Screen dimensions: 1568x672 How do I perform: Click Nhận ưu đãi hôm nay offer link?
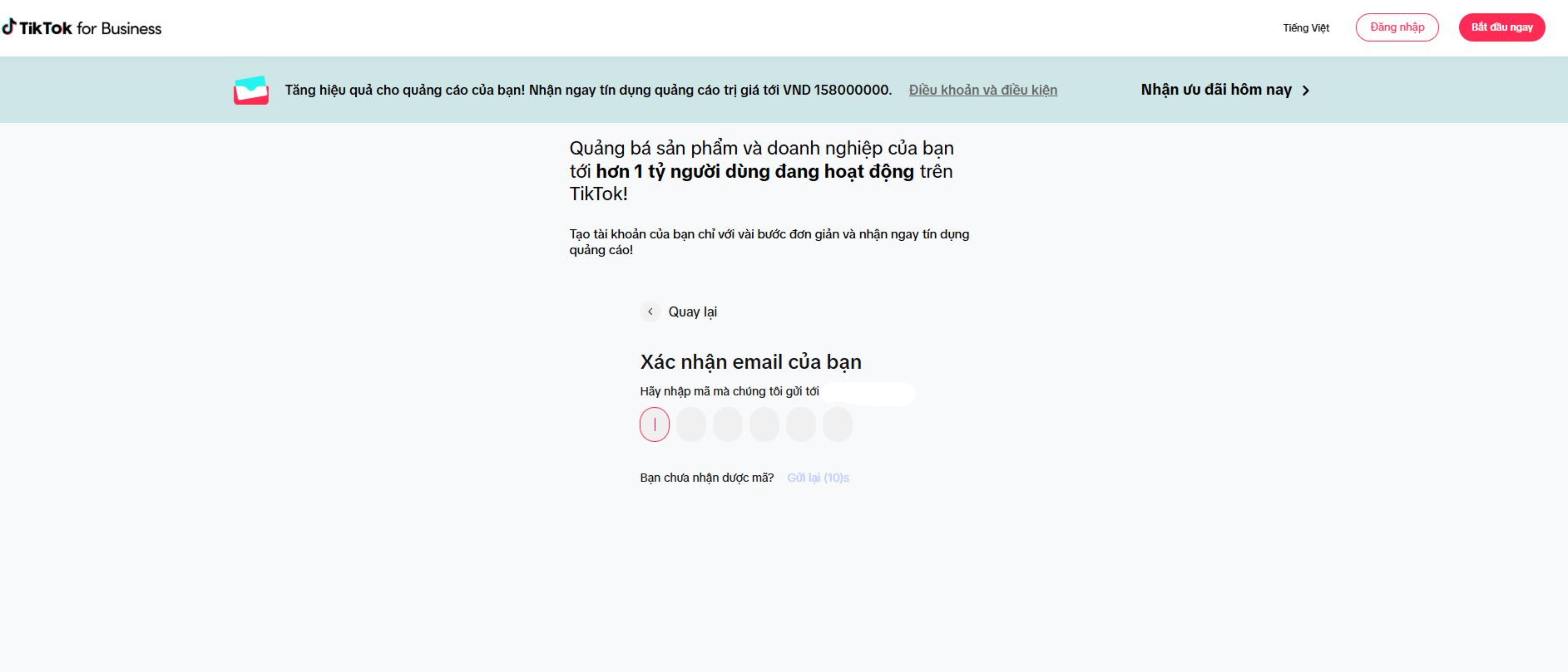(1216, 90)
